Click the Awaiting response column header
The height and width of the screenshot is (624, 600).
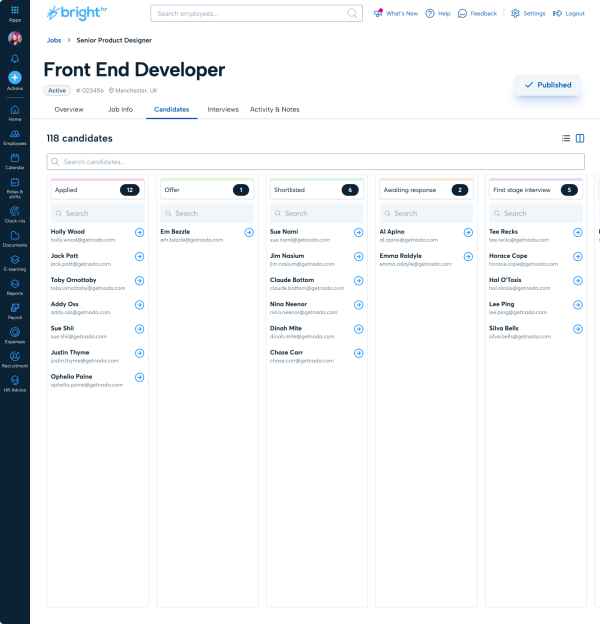[426, 189]
